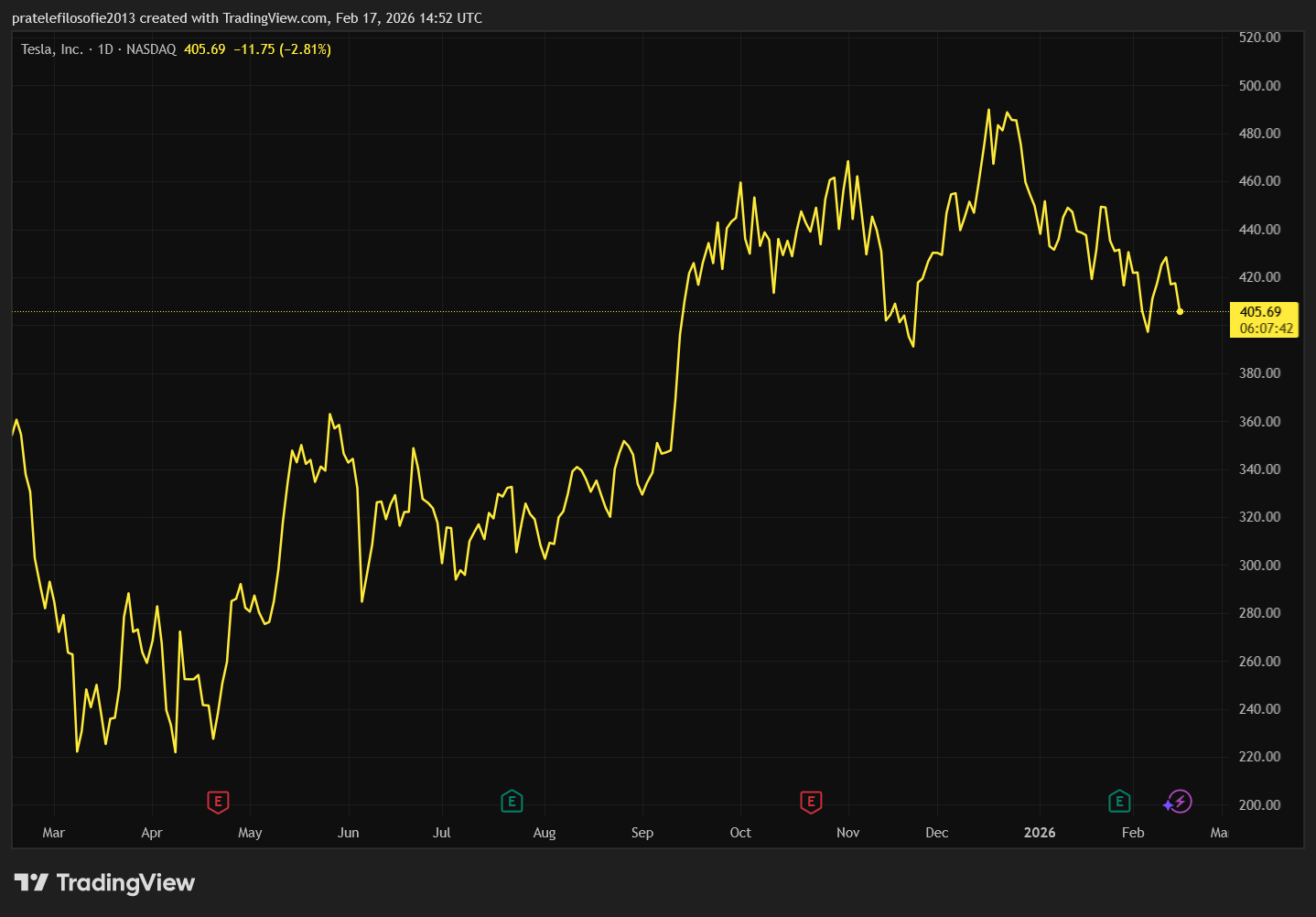Click the purple lightning event icon
This screenshot has height=917, width=1316.
point(1180,803)
